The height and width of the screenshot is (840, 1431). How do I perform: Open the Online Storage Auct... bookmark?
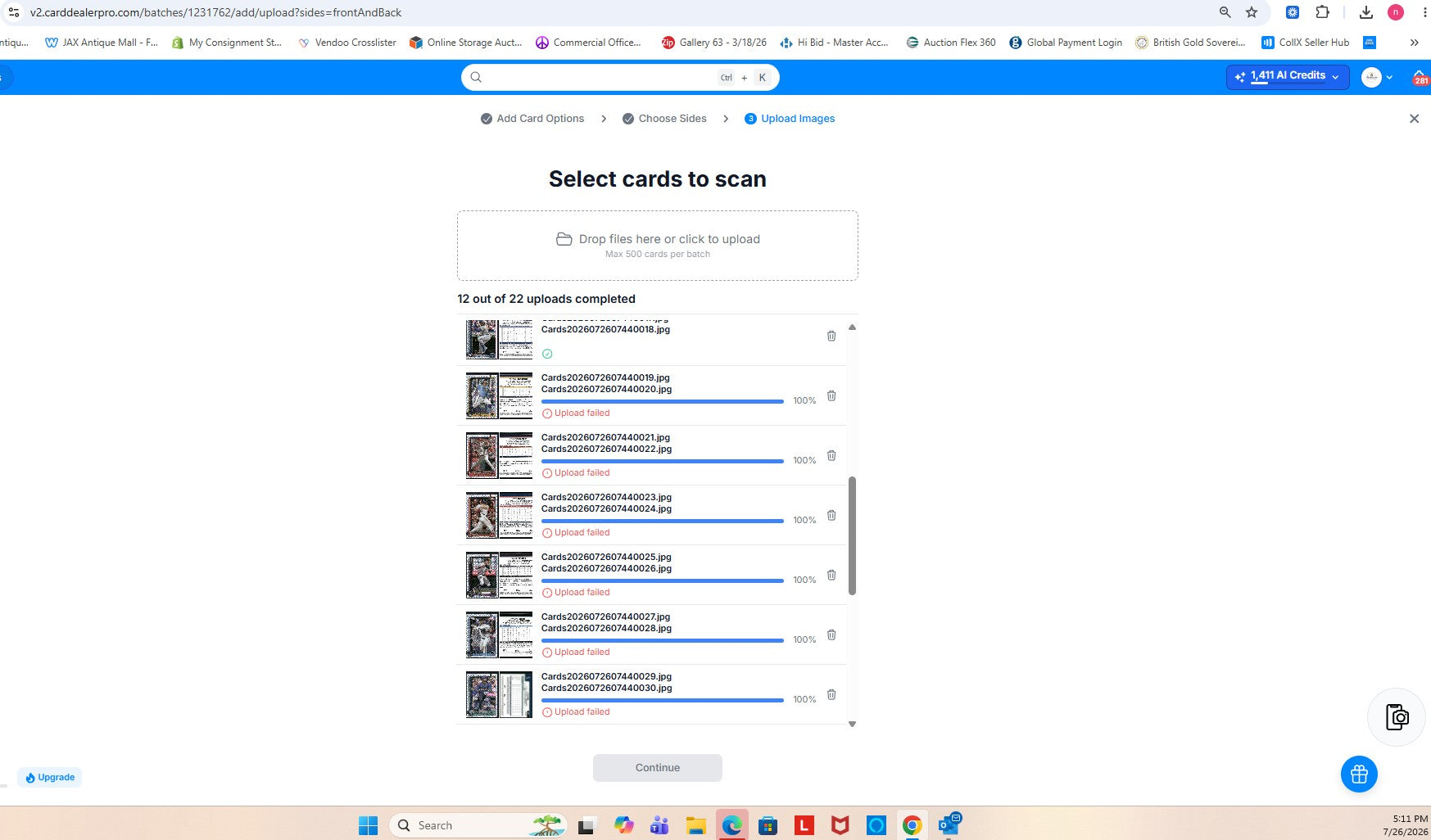[x=466, y=43]
